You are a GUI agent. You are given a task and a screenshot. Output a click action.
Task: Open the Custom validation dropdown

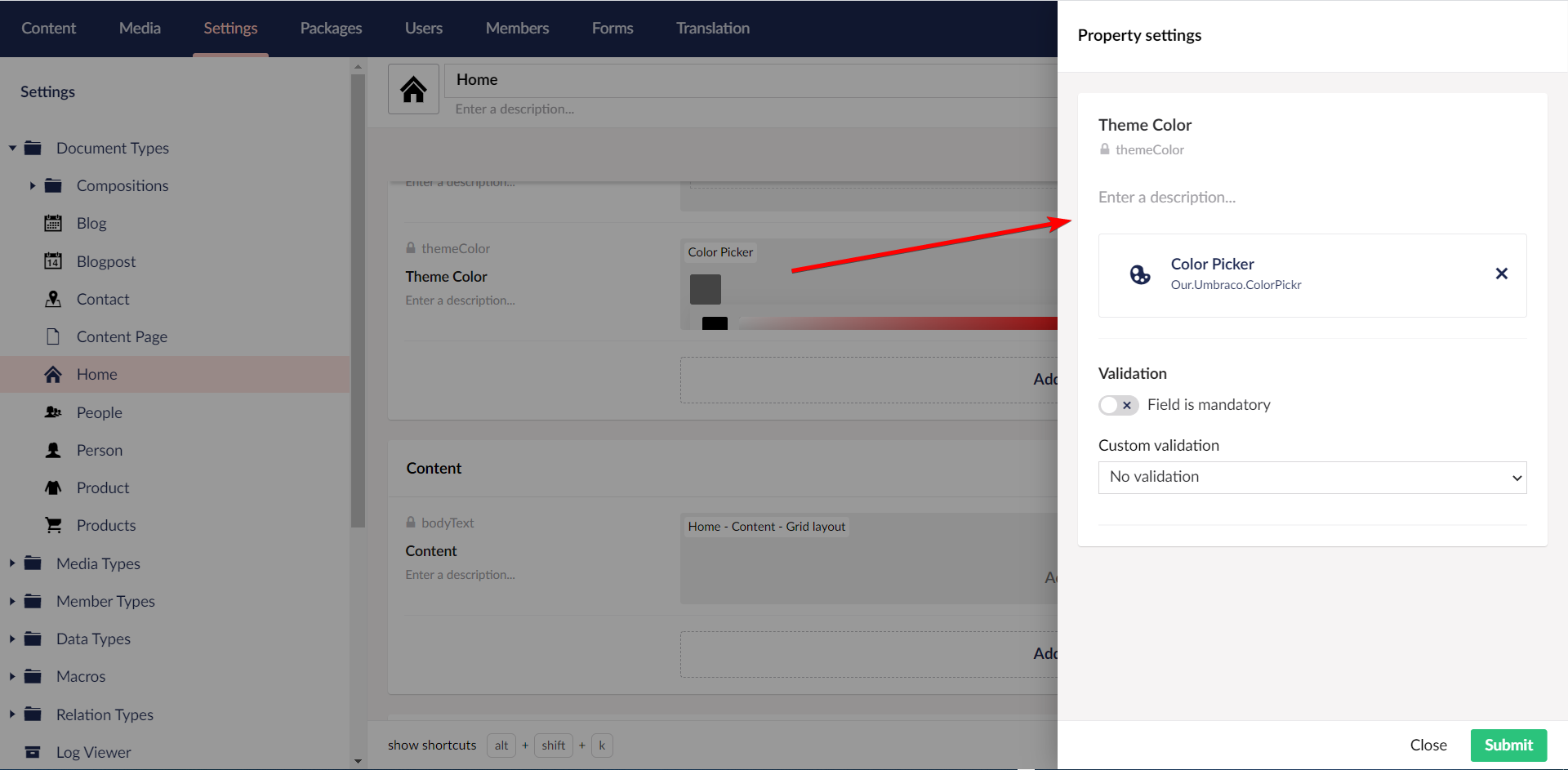coord(1312,478)
